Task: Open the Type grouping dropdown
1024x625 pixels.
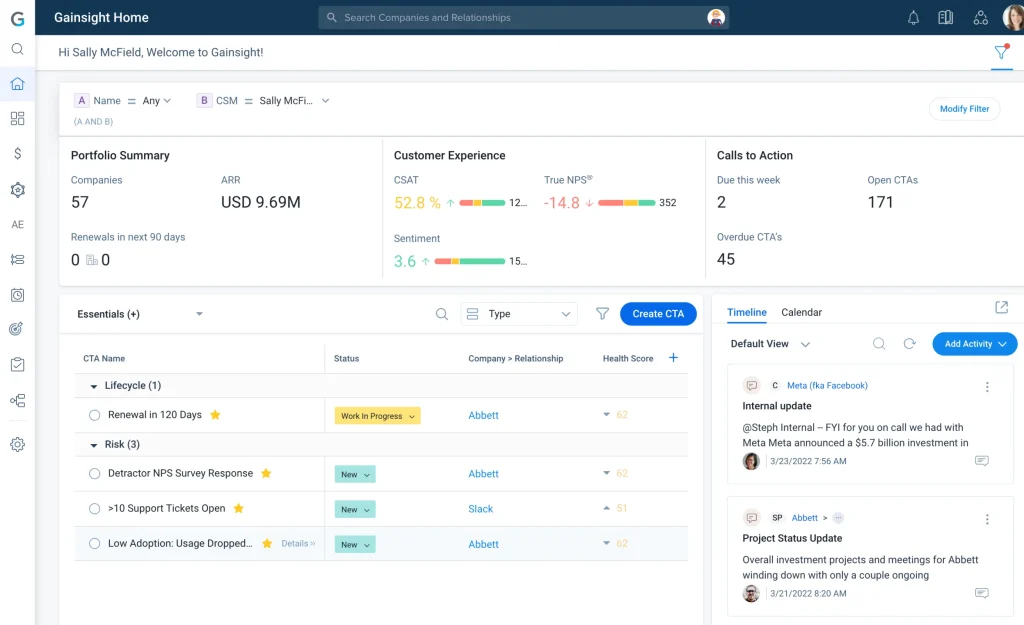Action: pos(519,314)
